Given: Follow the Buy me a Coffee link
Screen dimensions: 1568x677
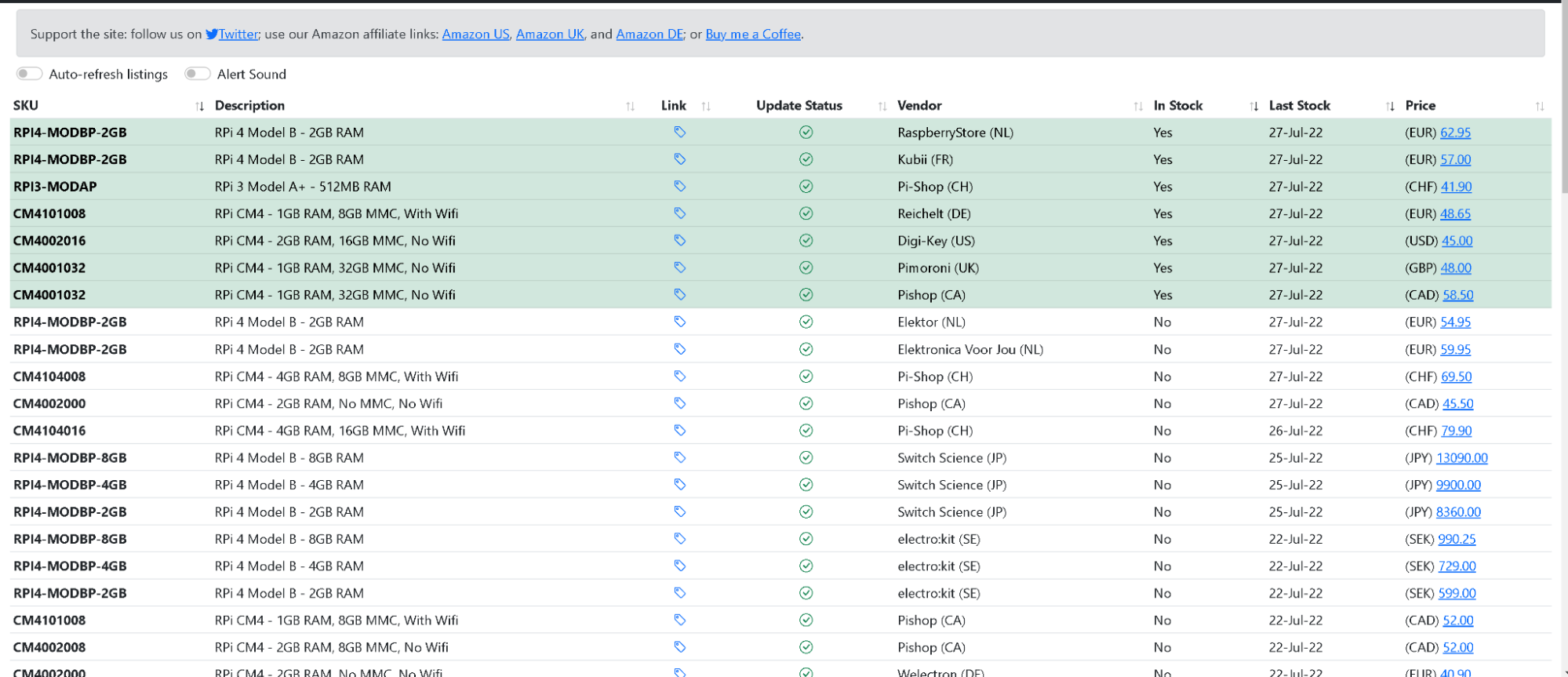Looking at the screenshot, I should click(x=753, y=35).
